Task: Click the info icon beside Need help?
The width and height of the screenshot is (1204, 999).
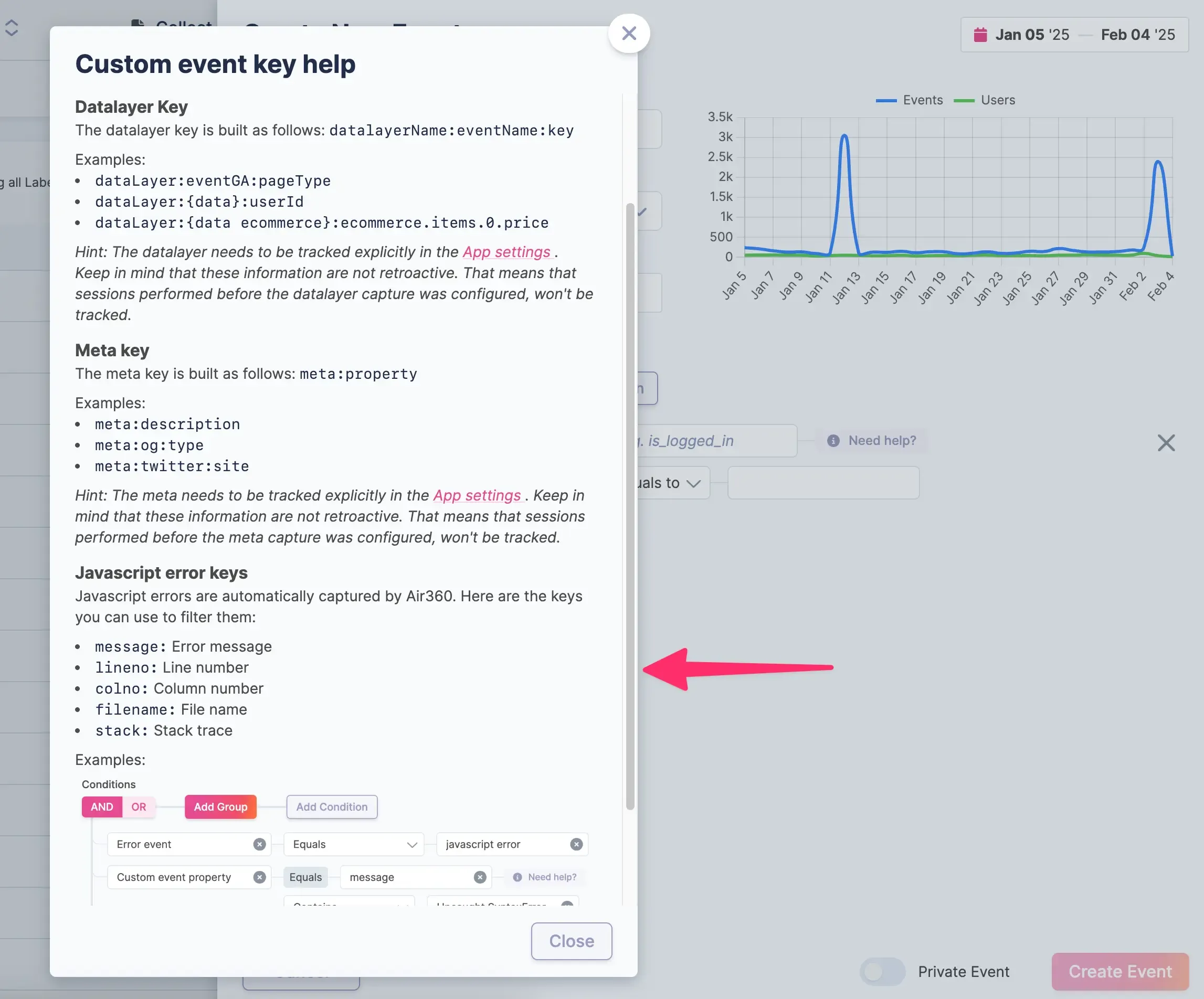Action: [x=833, y=440]
